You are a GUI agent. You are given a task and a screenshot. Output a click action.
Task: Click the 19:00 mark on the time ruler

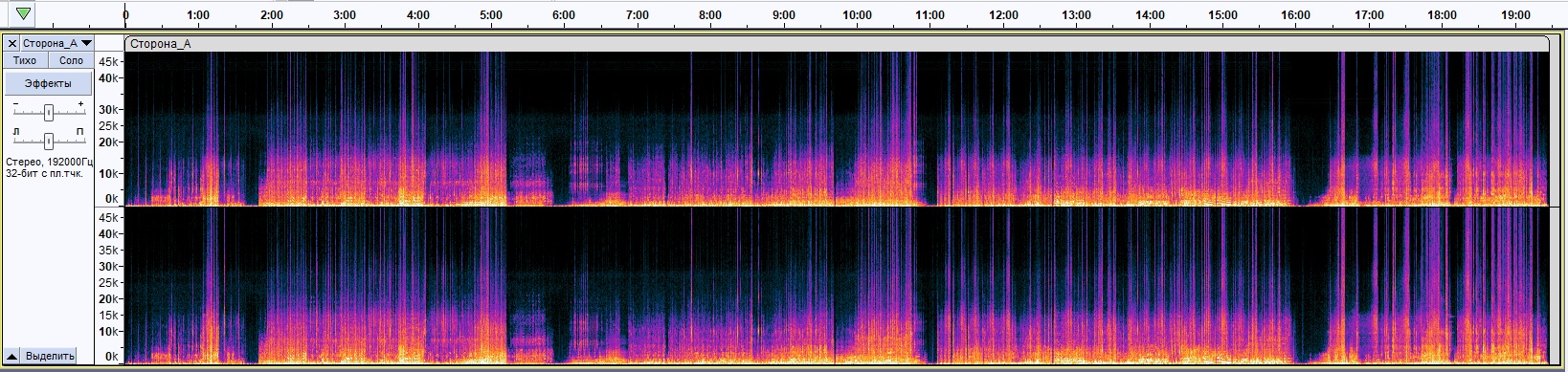(x=1515, y=15)
